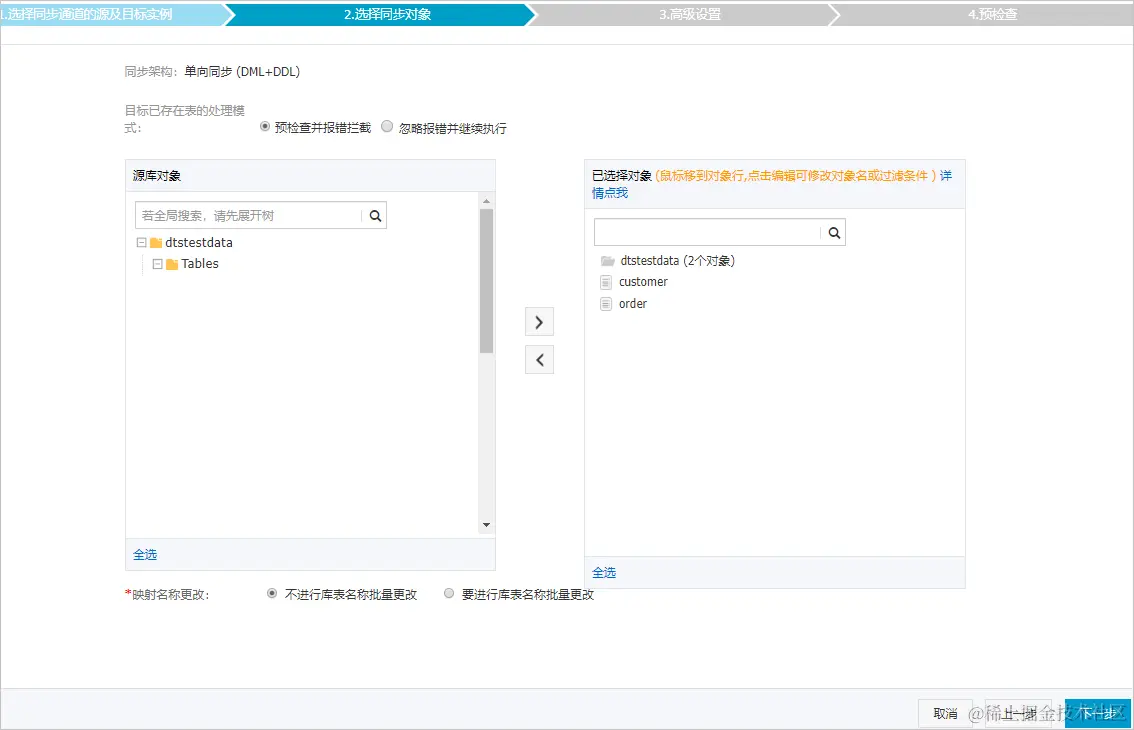Image resolution: width=1134 pixels, height=730 pixels.
Task: Collapse the dtstestdata source tree node
Action: (142, 243)
